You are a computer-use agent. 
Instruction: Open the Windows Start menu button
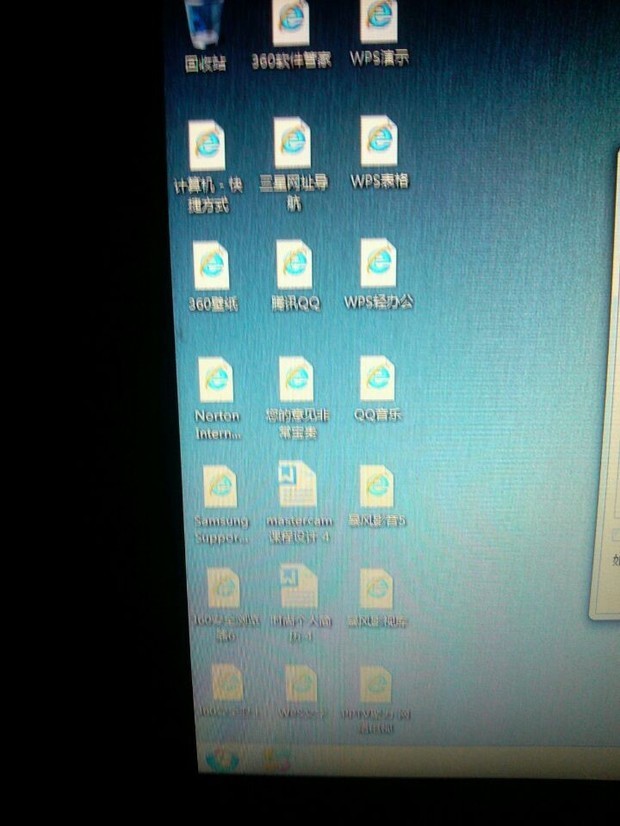(220, 760)
